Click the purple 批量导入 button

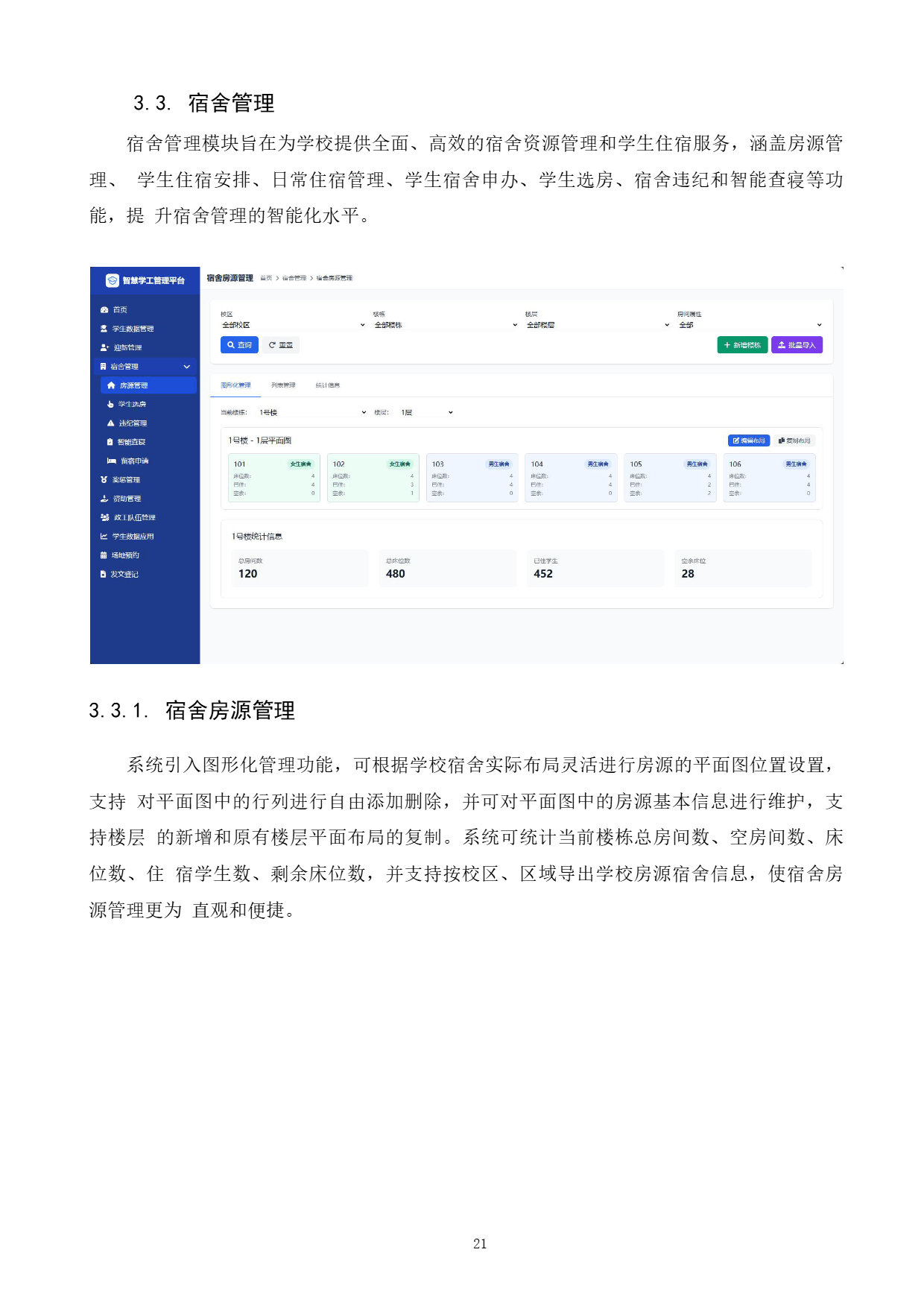coord(797,345)
